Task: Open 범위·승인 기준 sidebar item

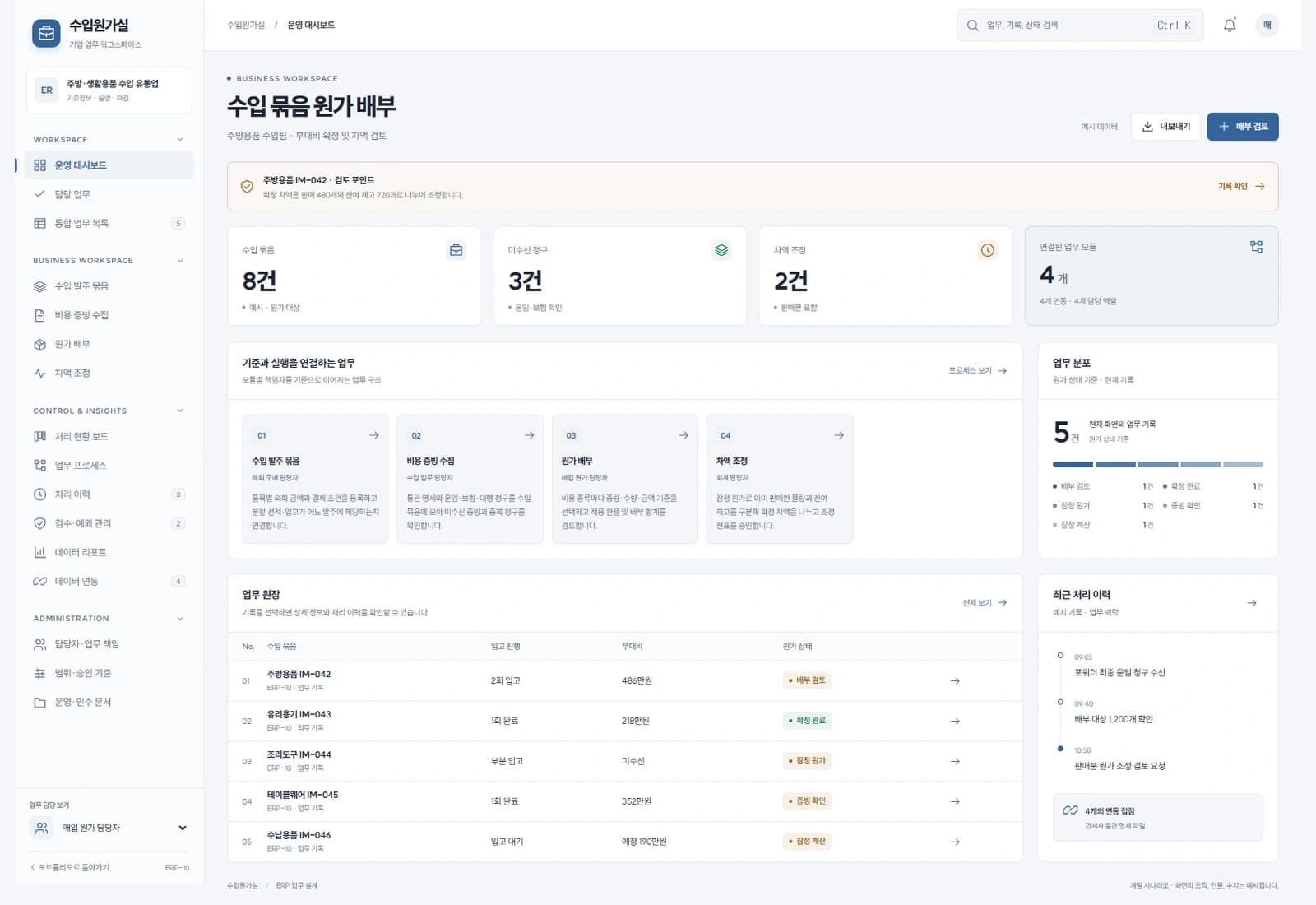Action: [x=109, y=673]
